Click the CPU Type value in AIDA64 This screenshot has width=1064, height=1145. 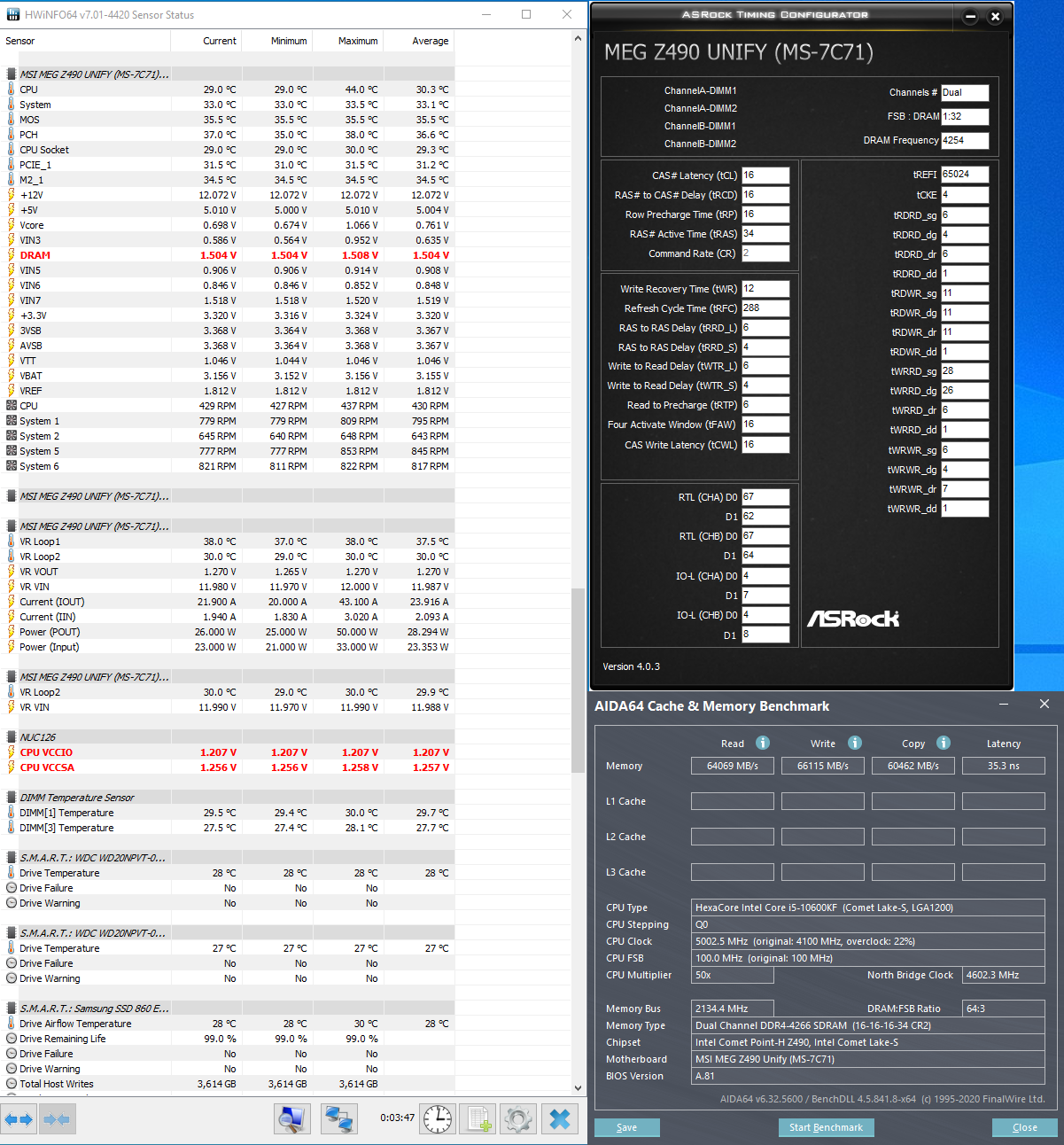[x=868, y=907]
